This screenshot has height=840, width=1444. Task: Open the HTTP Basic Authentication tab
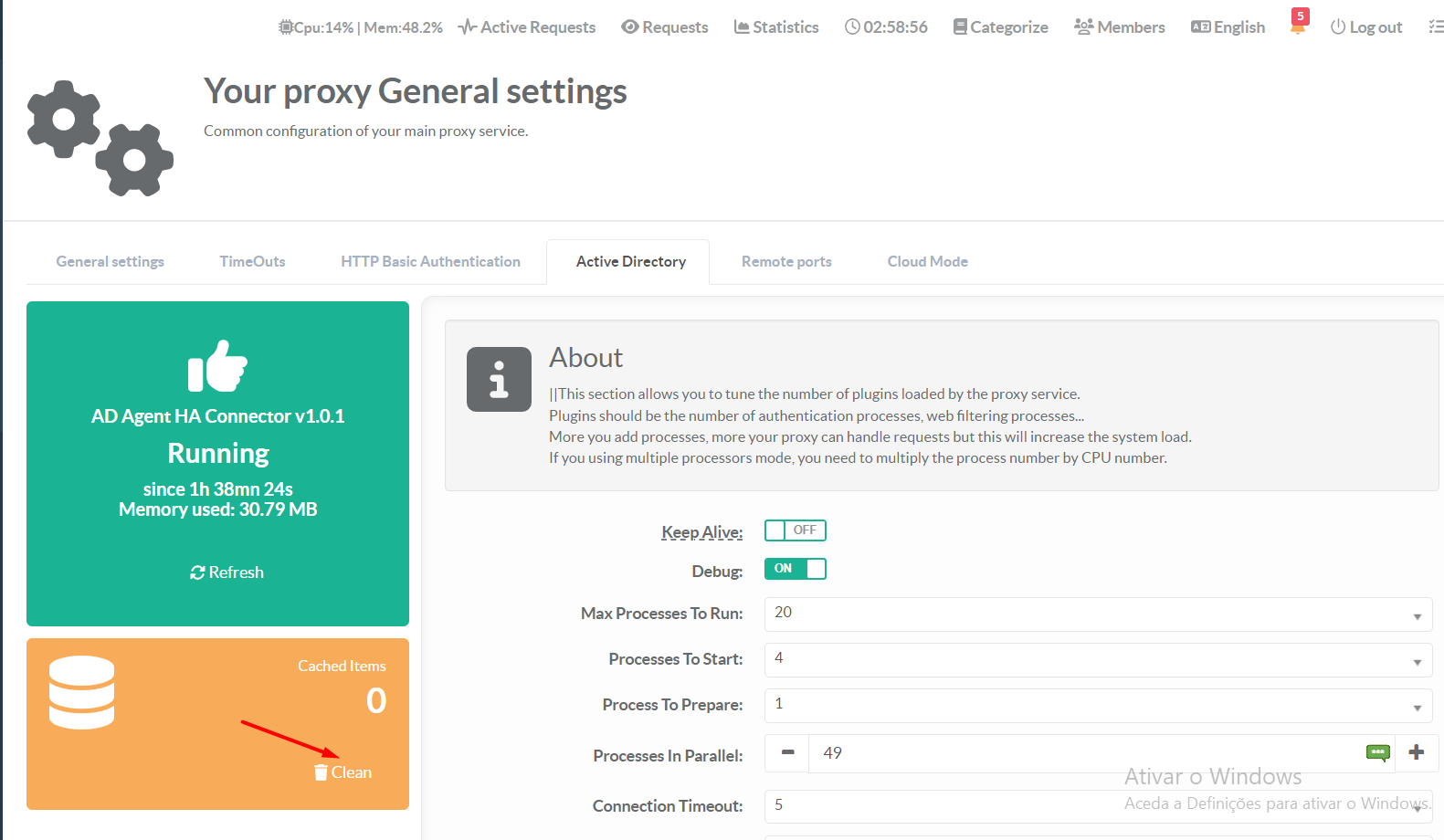click(x=430, y=262)
